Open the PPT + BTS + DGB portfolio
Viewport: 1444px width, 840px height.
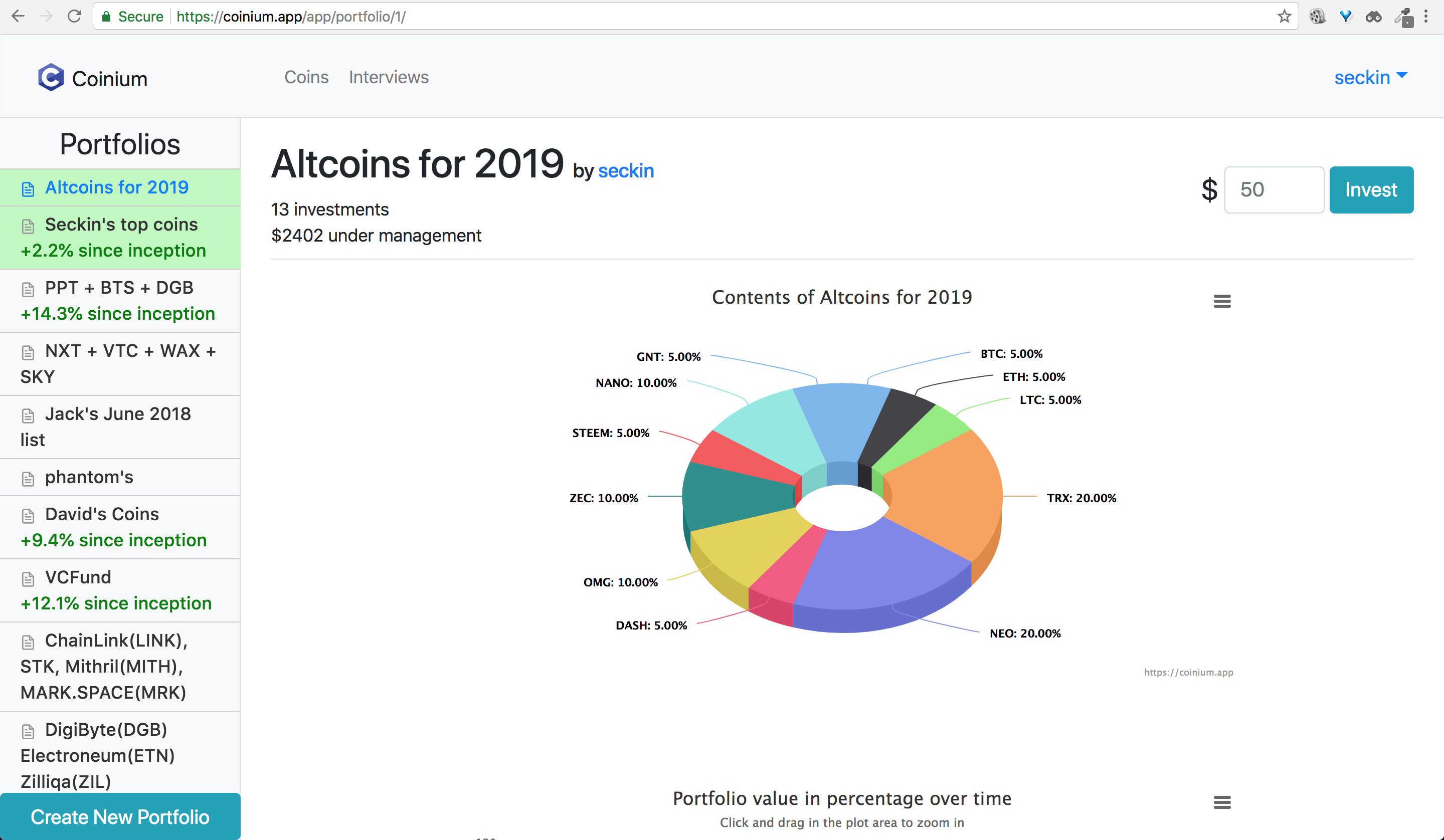tap(119, 288)
